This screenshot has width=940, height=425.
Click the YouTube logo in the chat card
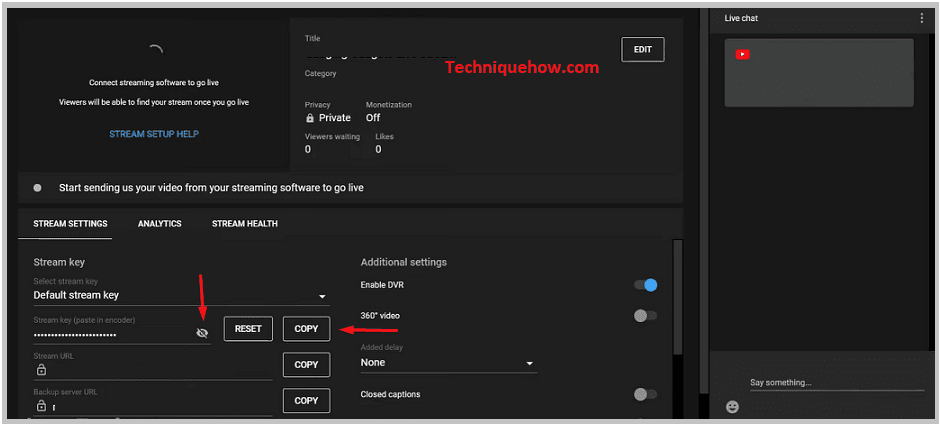click(x=742, y=55)
